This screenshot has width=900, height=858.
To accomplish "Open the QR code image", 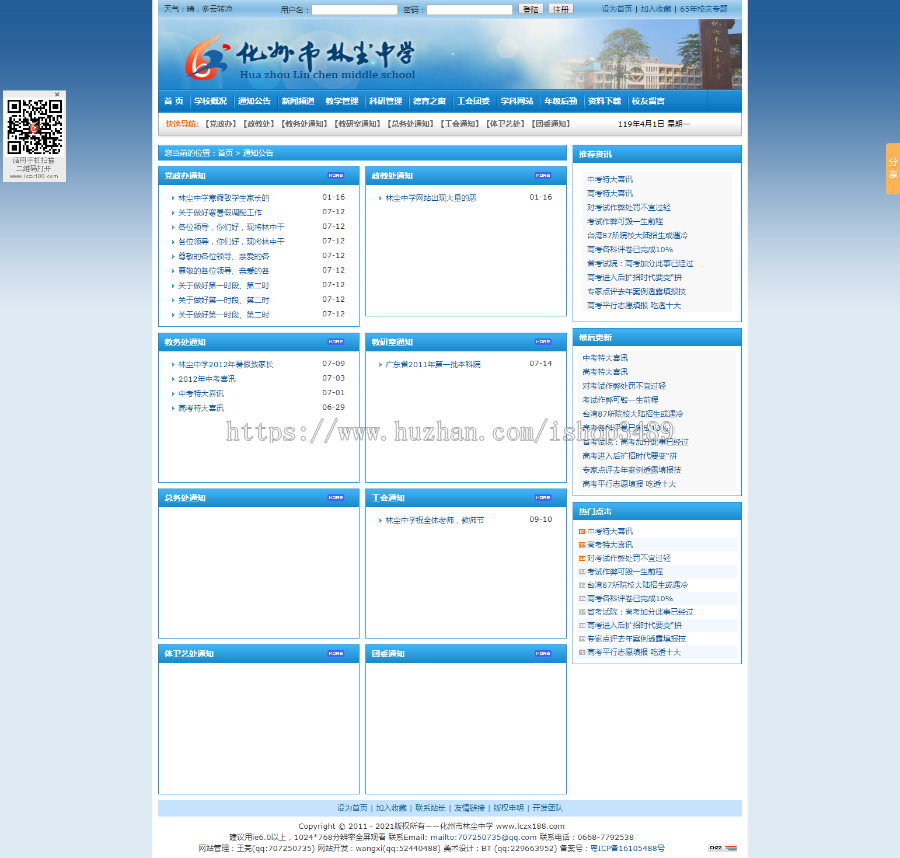I will pyautogui.click(x=34, y=126).
